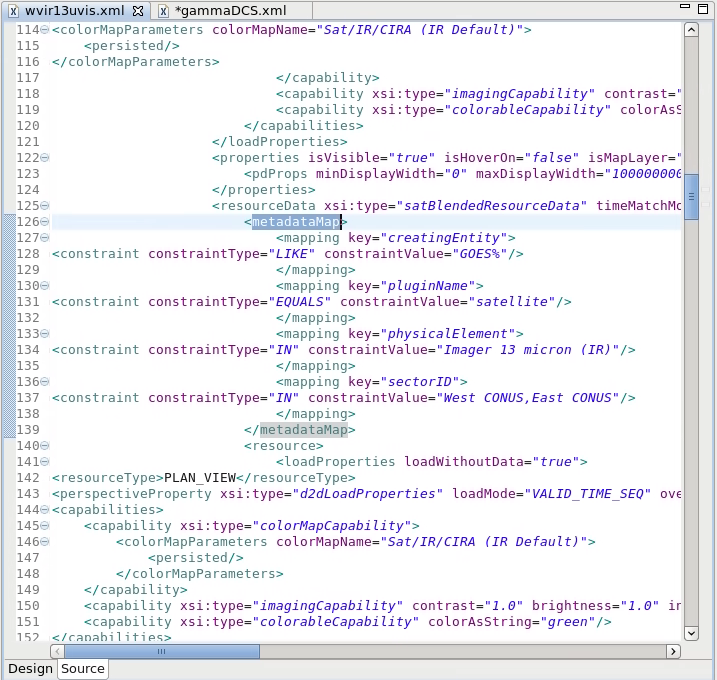Viewport: 717px width, 680px height.
Task: Collapse fold at line 122 properties
Action: pyautogui.click(x=44, y=158)
